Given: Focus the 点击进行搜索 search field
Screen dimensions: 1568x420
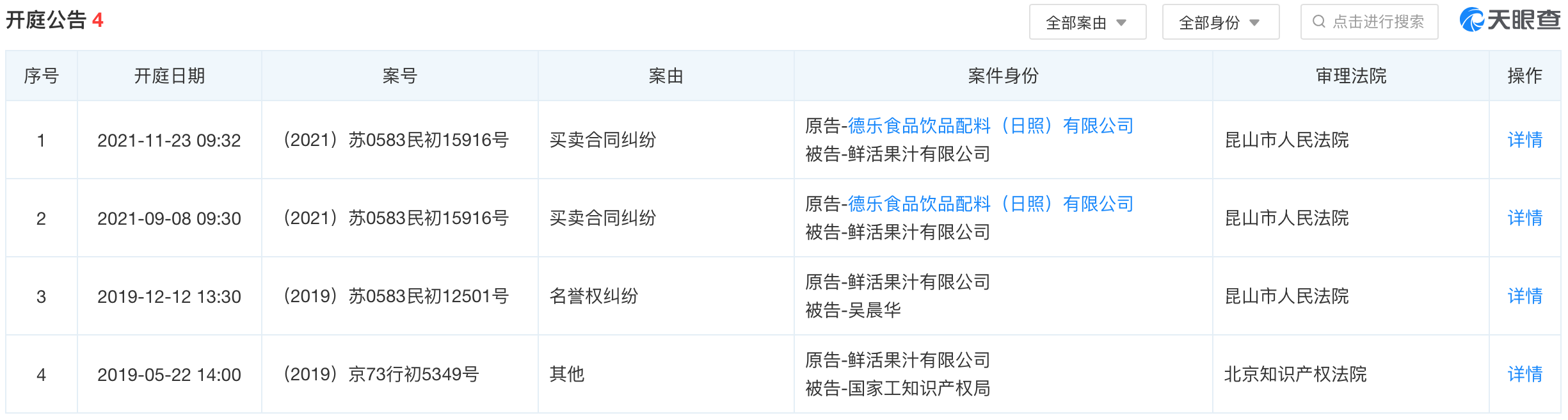Looking at the screenshot, I should coord(1377,22).
